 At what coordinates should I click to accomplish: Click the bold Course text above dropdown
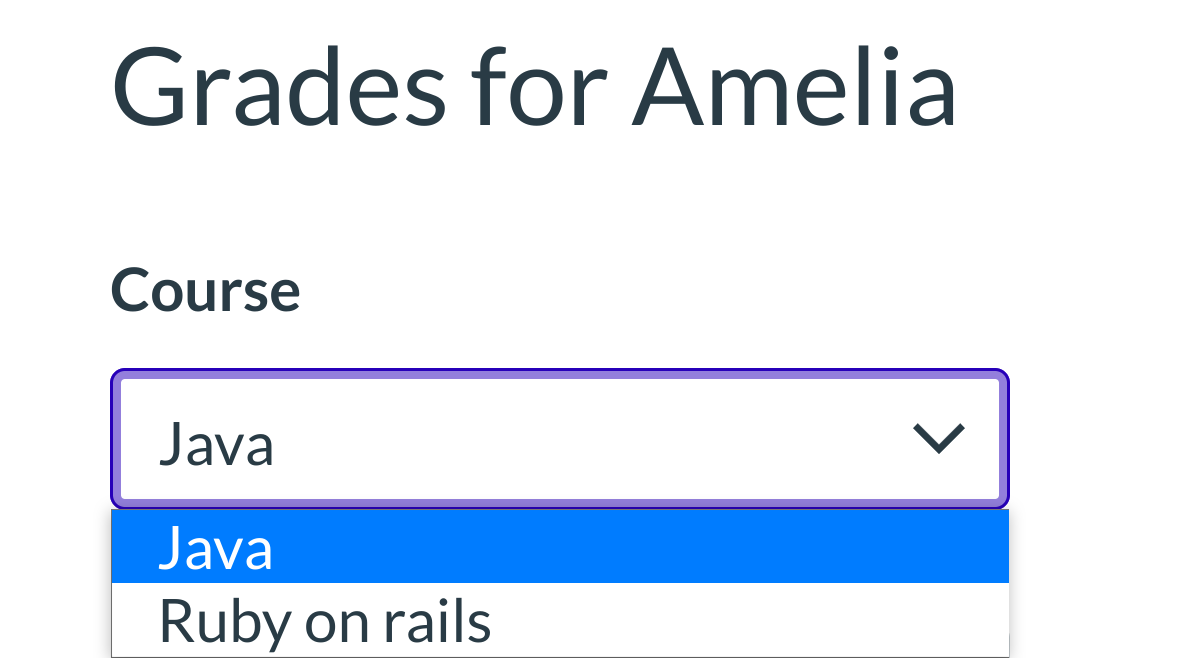coord(205,291)
